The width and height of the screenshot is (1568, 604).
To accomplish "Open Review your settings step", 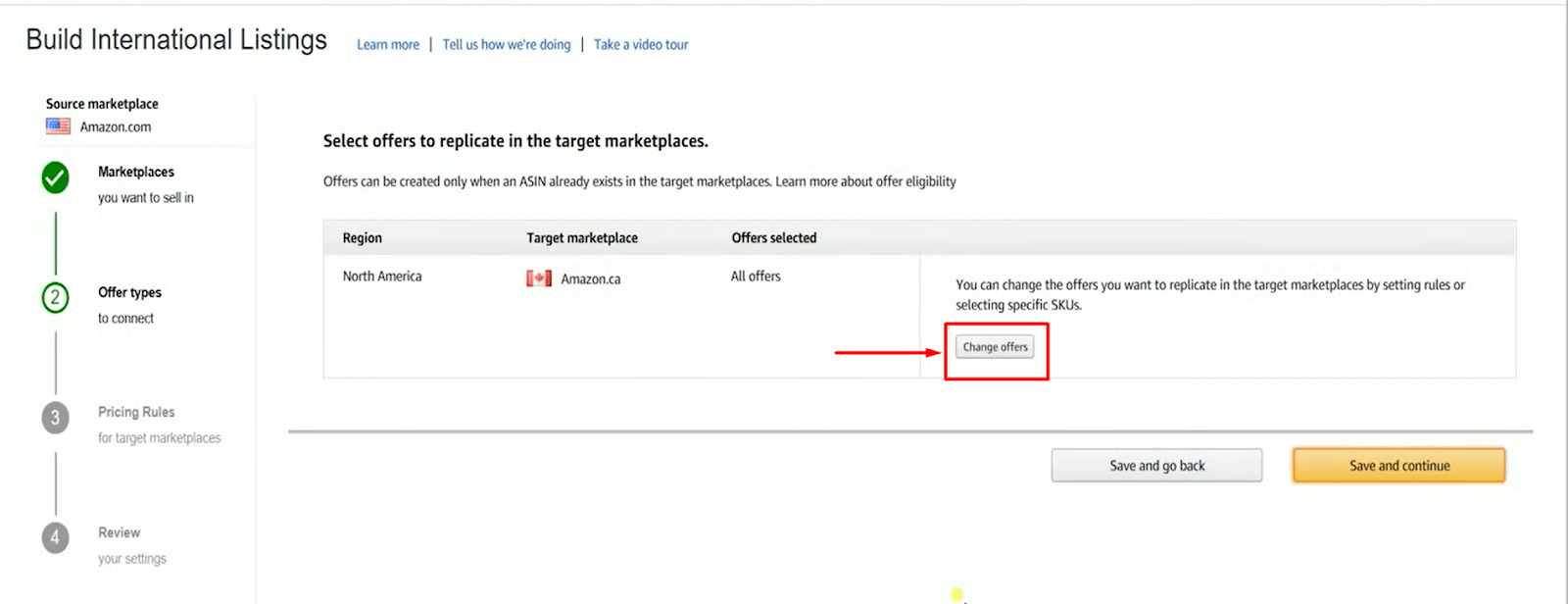I will [132, 545].
